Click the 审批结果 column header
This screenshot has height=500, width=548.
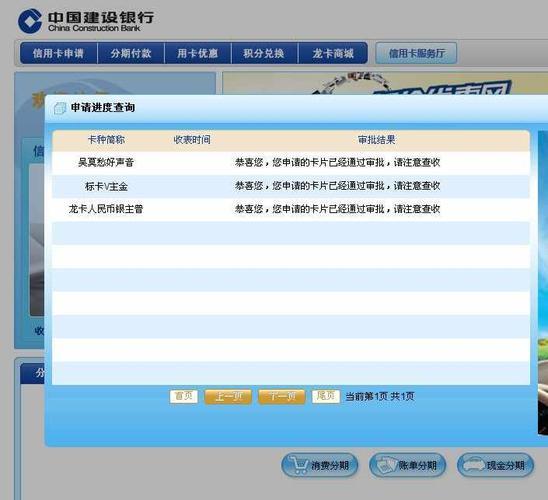376,140
